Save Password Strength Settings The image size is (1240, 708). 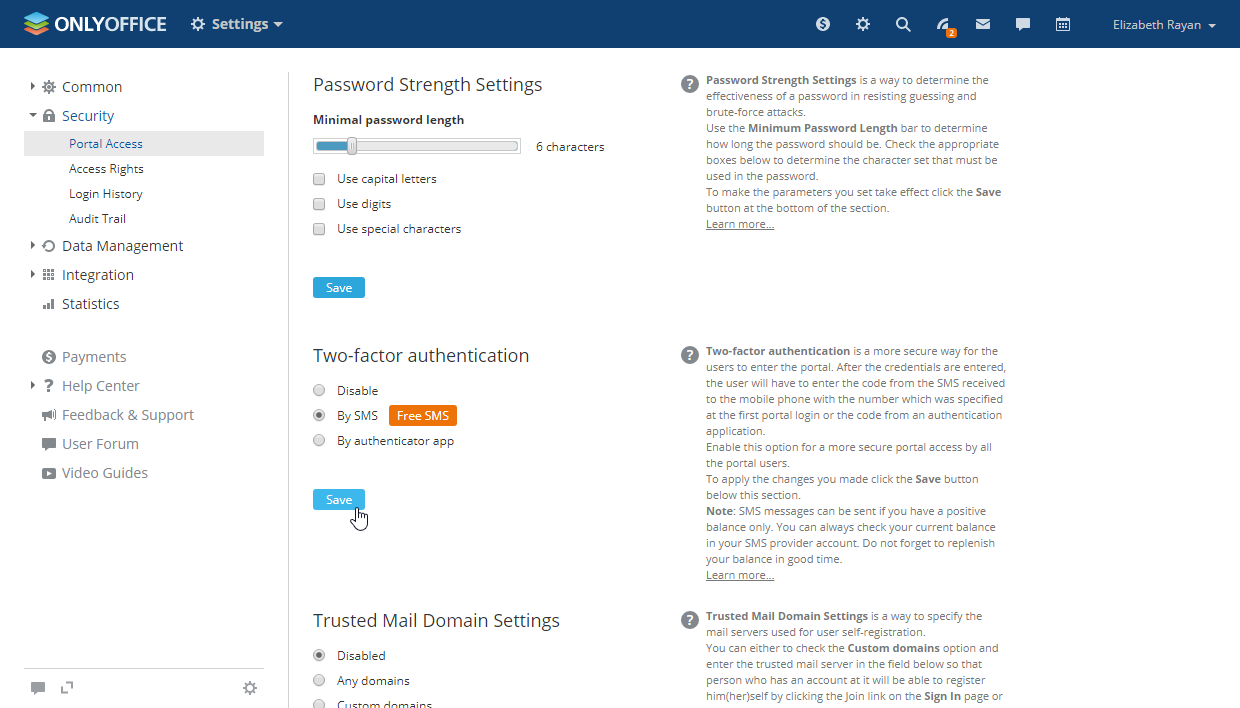click(339, 288)
